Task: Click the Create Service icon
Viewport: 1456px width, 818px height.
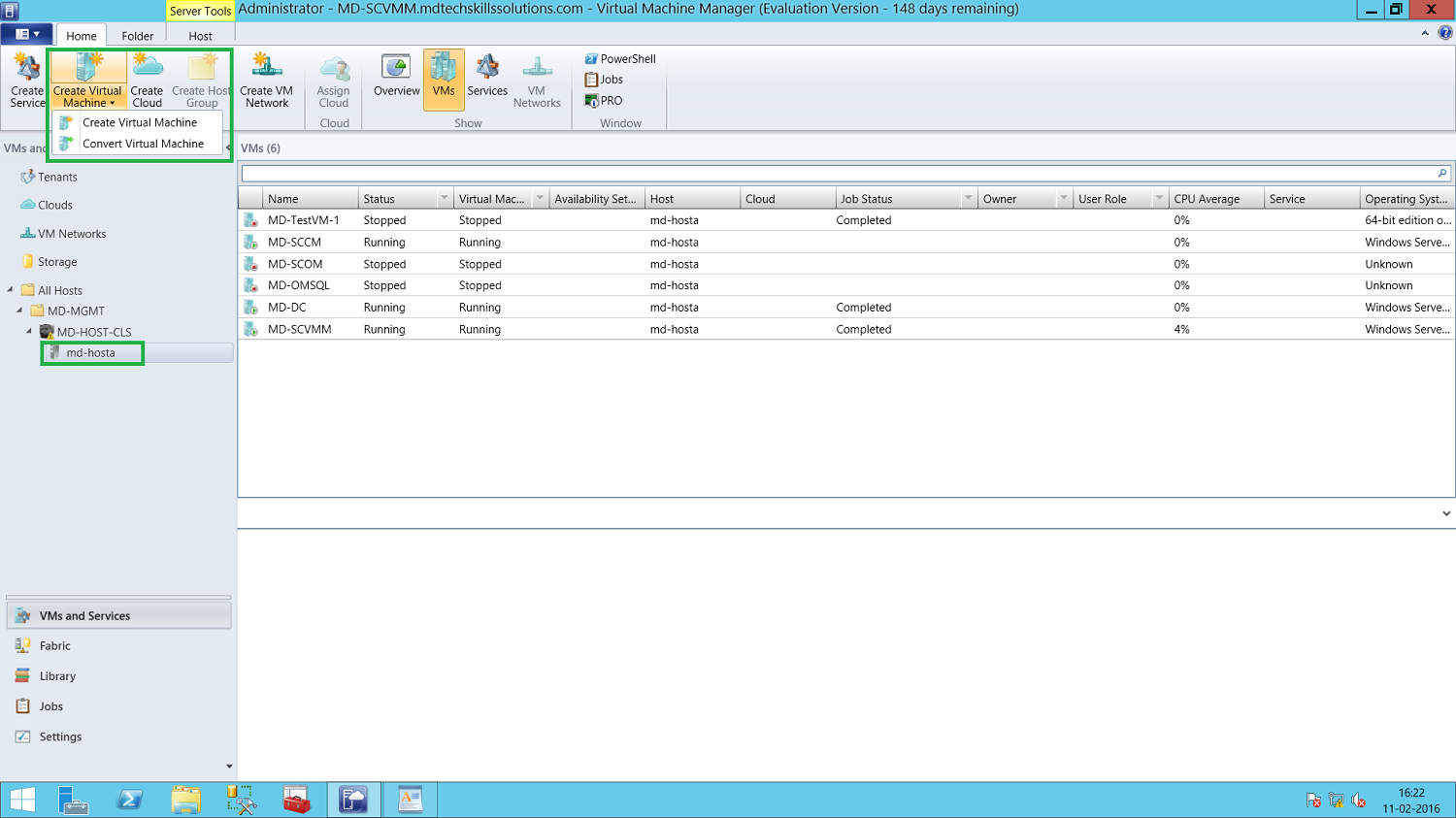Action: point(26,78)
